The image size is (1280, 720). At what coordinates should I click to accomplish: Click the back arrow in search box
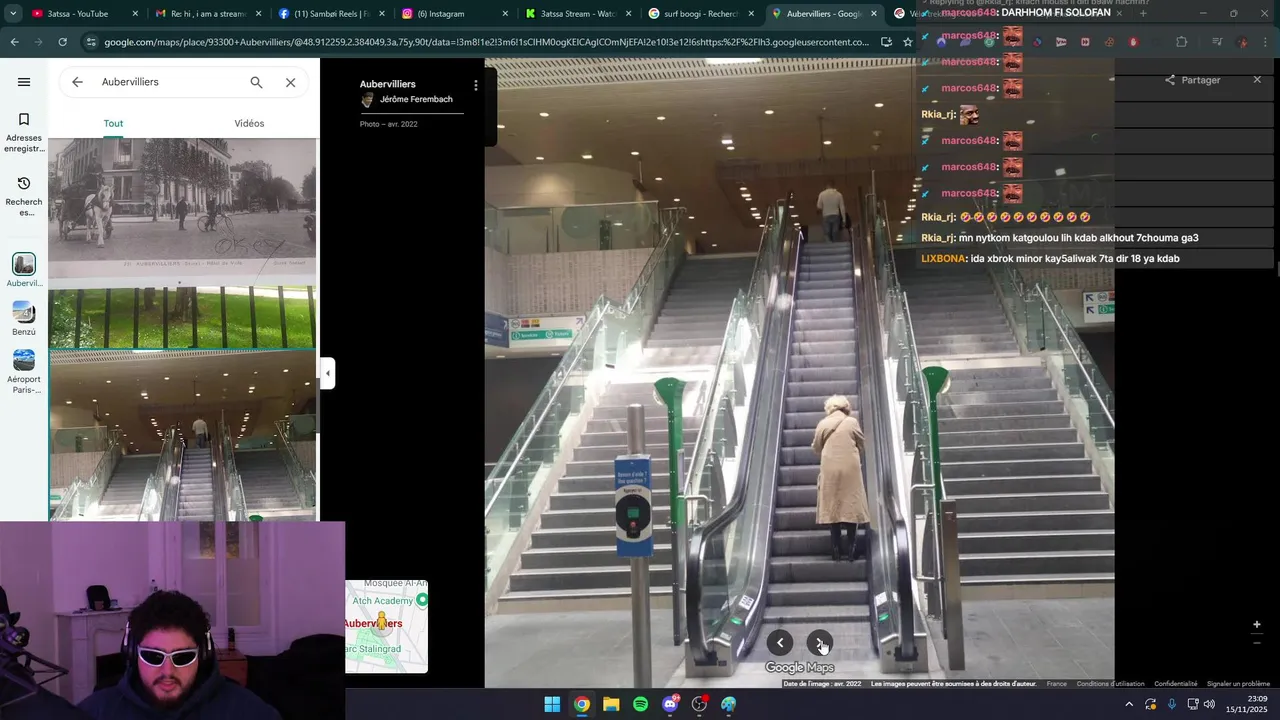coord(77,82)
